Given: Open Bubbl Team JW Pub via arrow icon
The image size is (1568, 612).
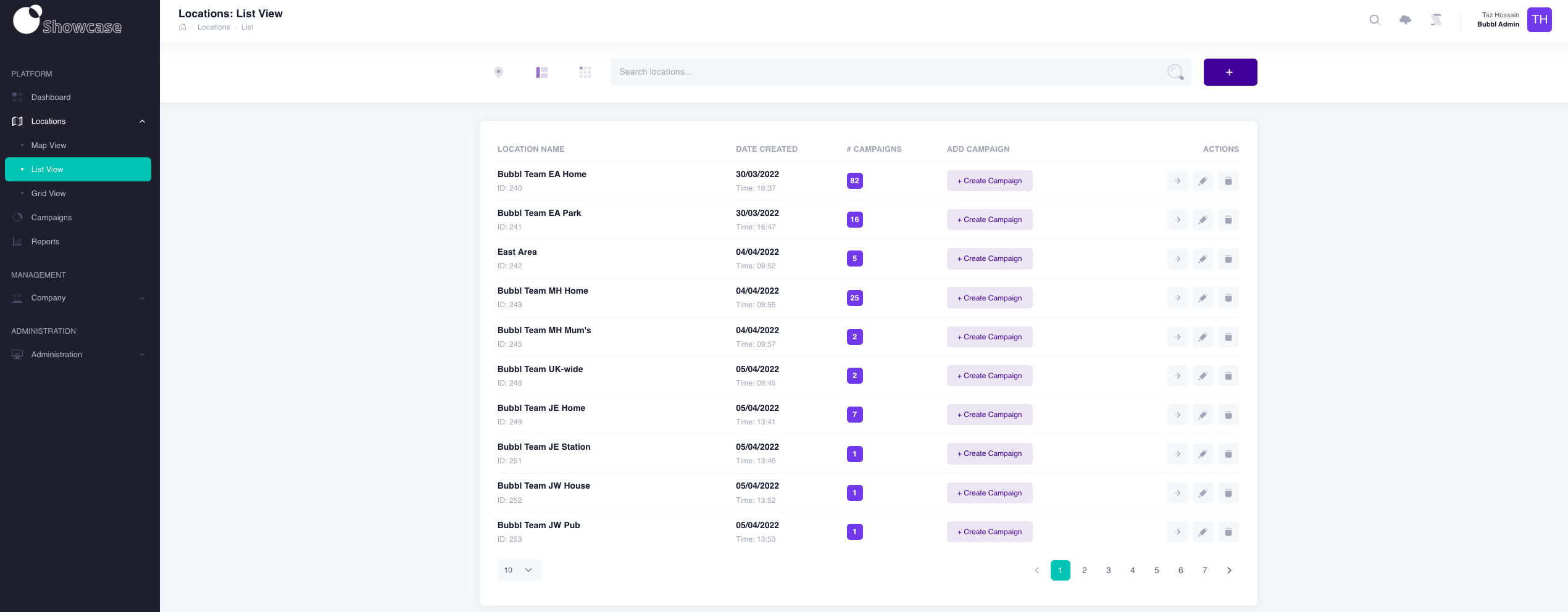Looking at the screenshot, I should (x=1178, y=532).
